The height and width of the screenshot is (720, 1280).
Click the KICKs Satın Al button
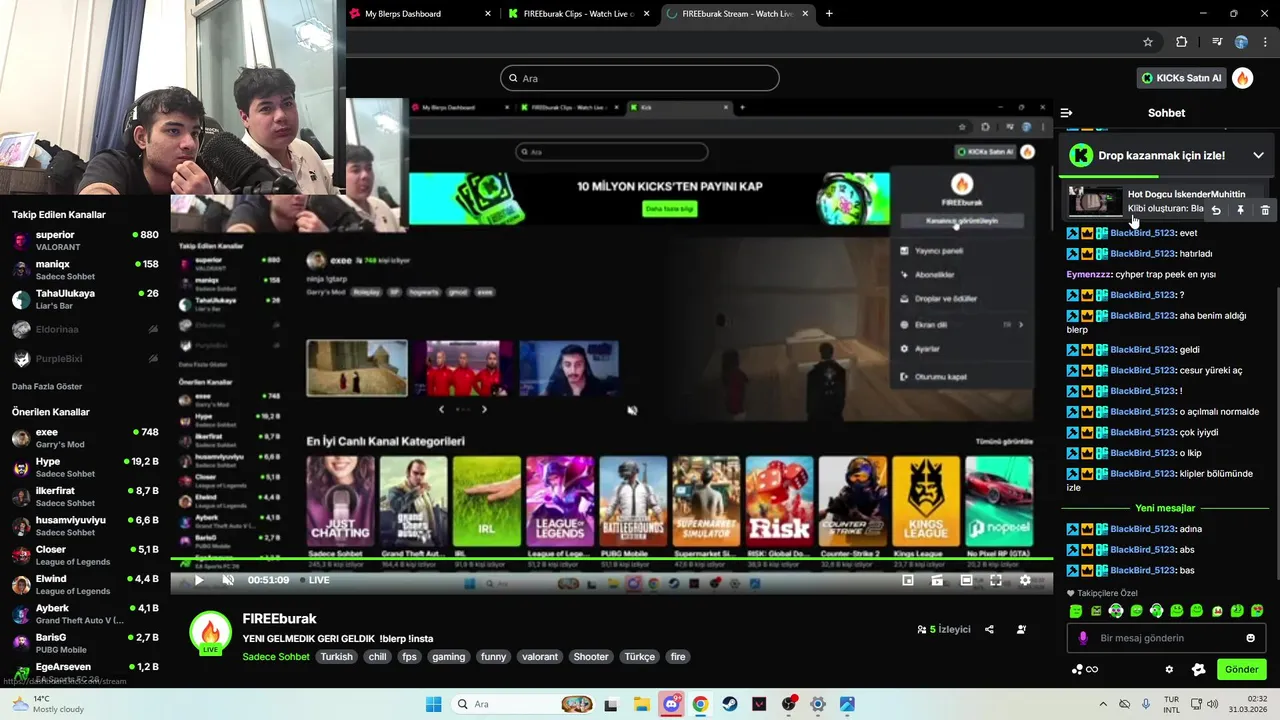point(1182,78)
